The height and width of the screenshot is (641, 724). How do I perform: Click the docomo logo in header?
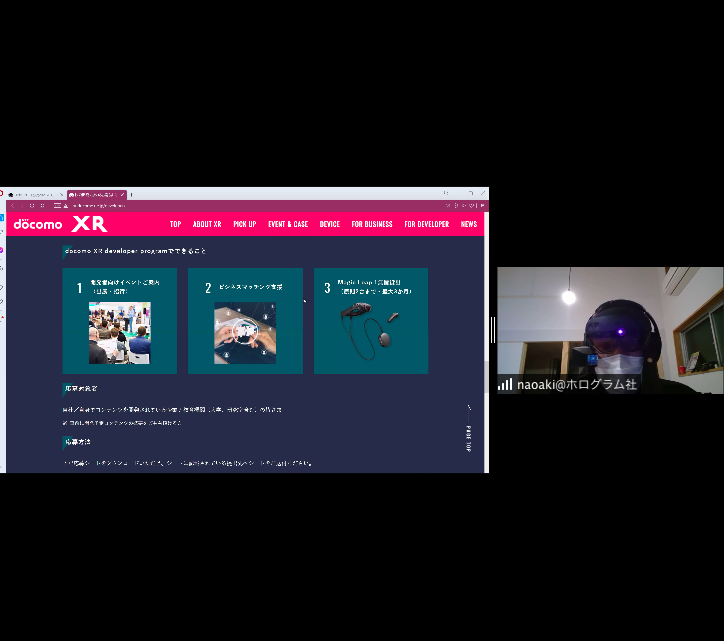(x=38, y=224)
